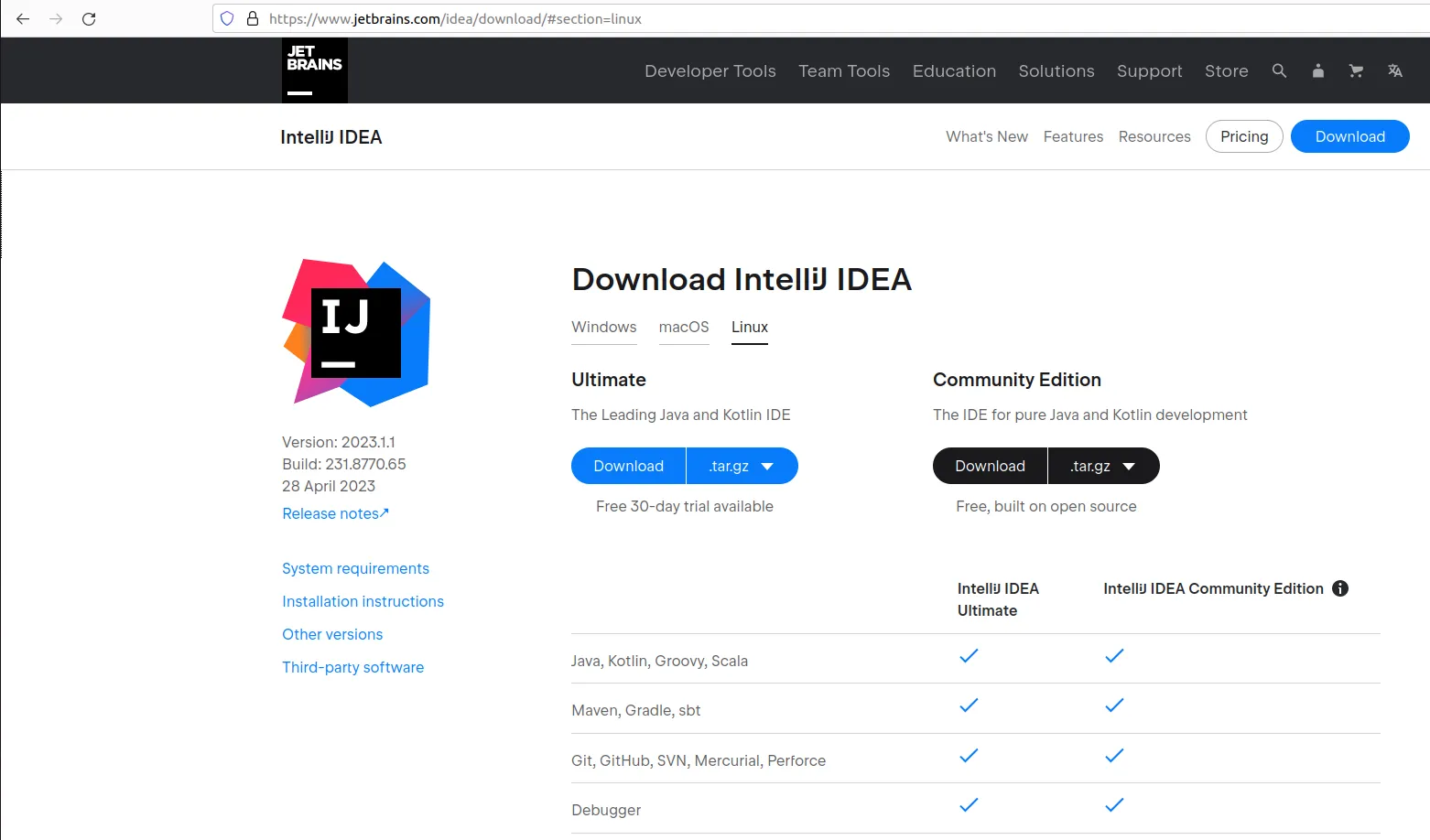Click Community checkmark in Maven, Gradle row

pyautogui.click(x=1114, y=705)
